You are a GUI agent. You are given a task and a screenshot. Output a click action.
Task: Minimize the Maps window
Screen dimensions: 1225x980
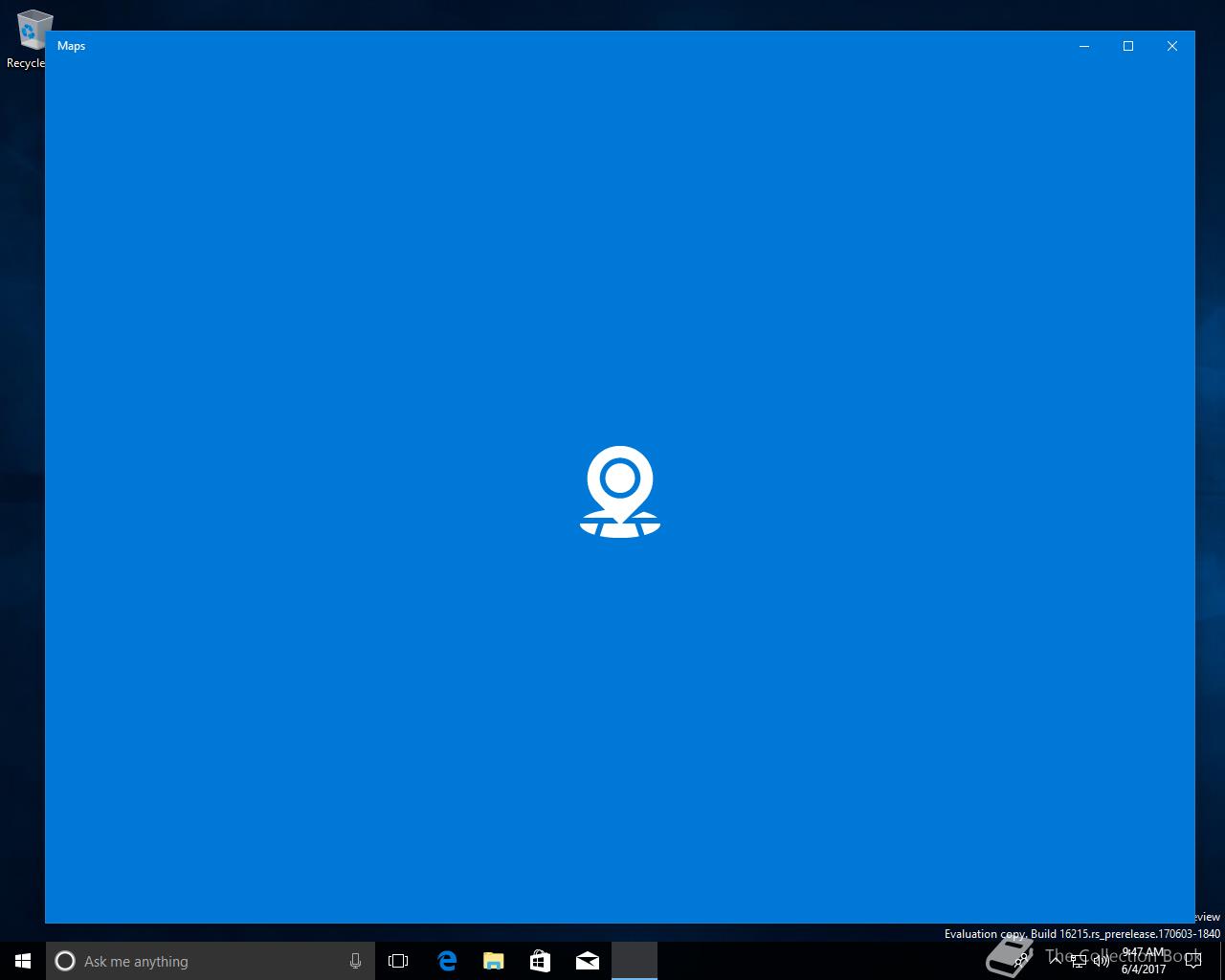[x=1084, y=46]
